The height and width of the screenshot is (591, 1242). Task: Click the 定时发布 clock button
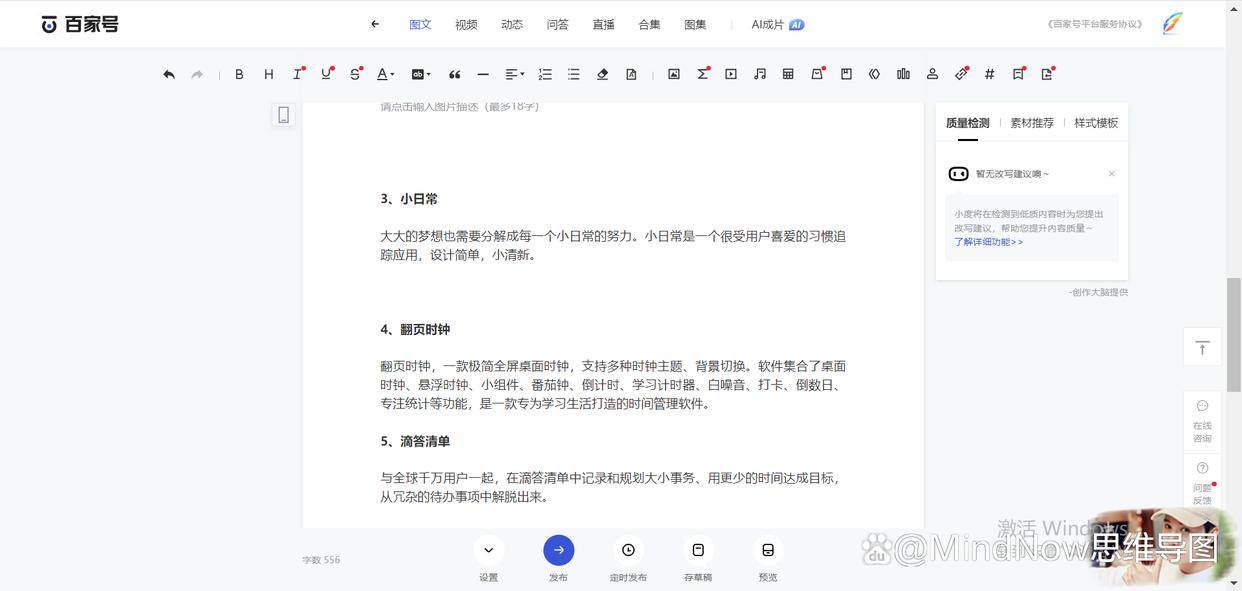[628, 550]
